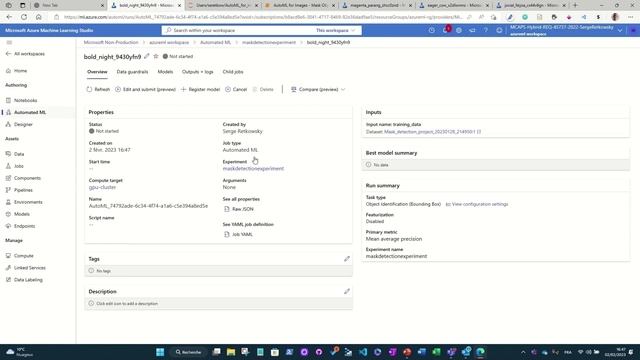The height and width of the screenshot is (360, 640).
Task: Edit Description with pencil icon
Action: coord(347,291)
